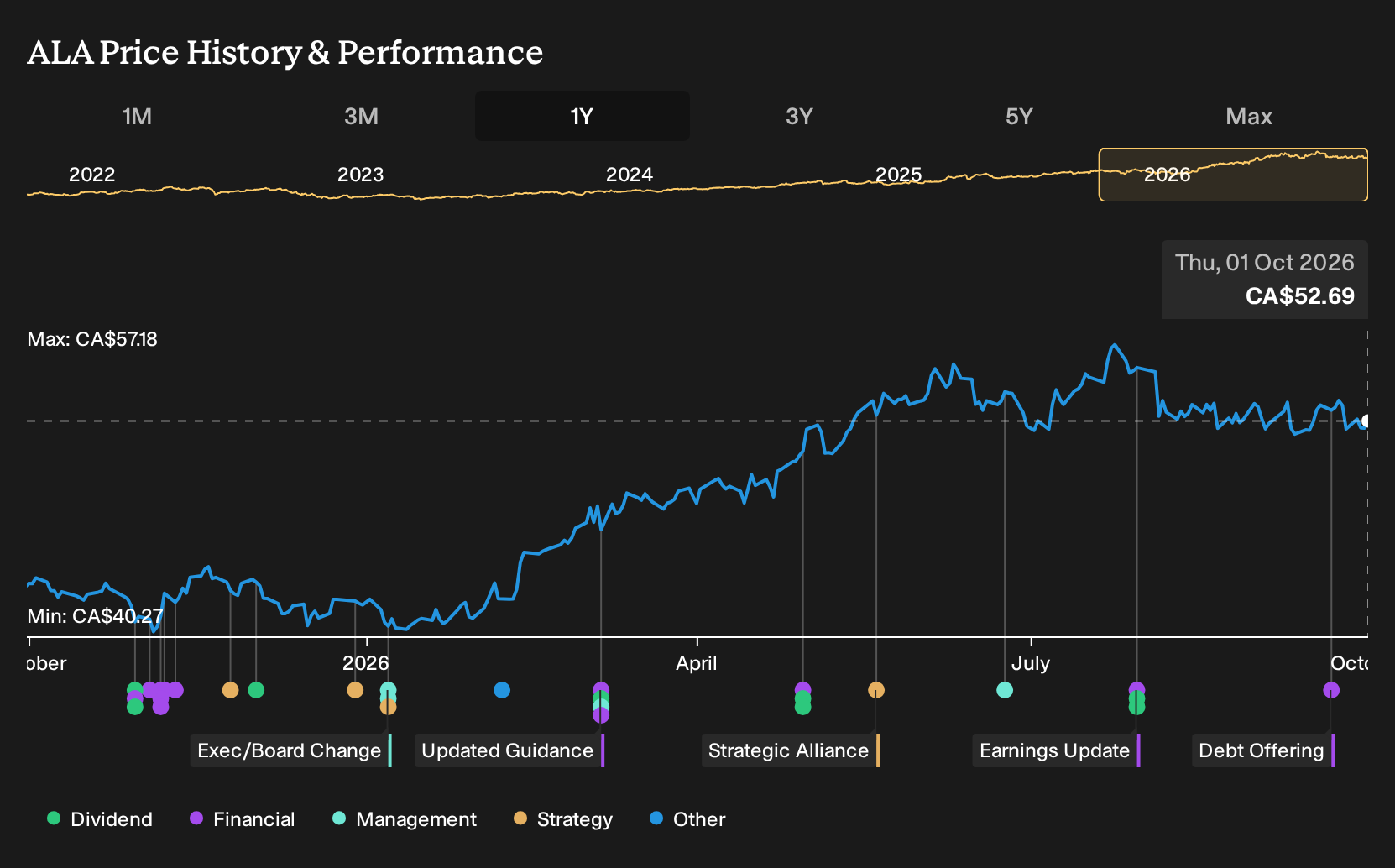
Task: Click the purple Financial dot near October end
Action: (1331, 690)
